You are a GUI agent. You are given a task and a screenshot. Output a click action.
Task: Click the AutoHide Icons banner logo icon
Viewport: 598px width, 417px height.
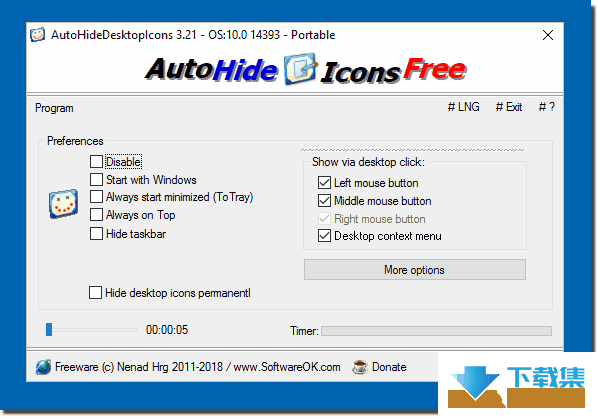(x=301, y=69)
